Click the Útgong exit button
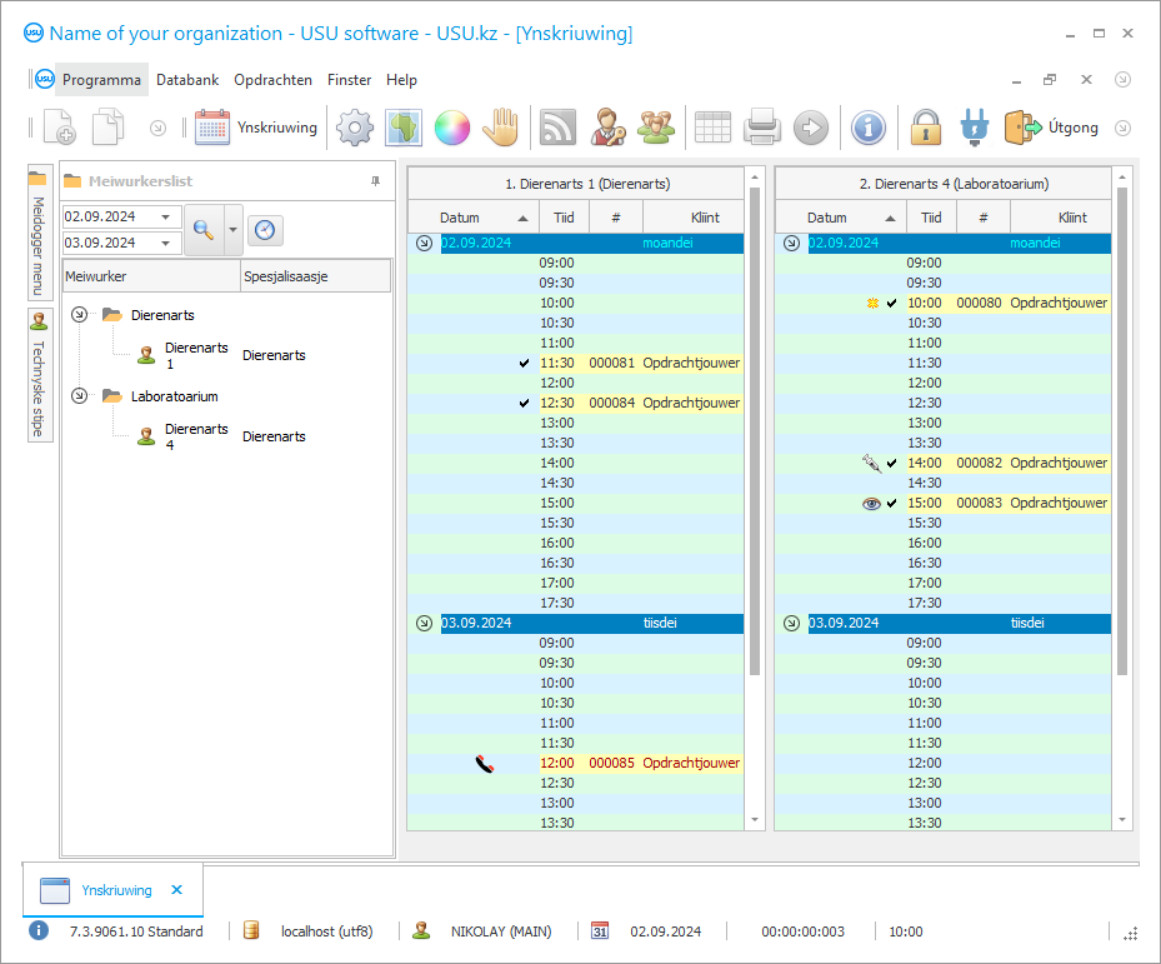The width and height of the screenshot is (1161, 964). 1052,128
